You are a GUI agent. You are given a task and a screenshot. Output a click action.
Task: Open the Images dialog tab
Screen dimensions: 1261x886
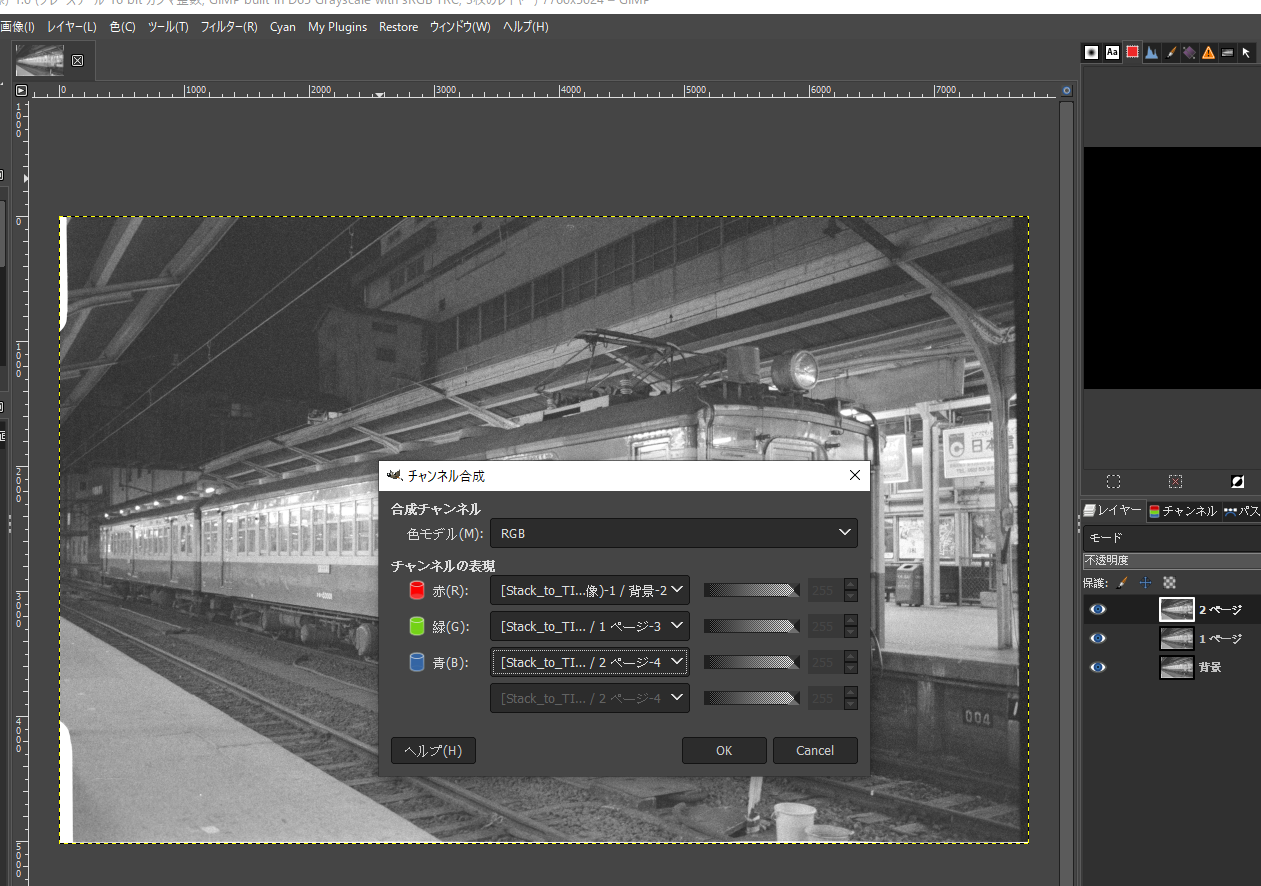(x=1227, y=52)
